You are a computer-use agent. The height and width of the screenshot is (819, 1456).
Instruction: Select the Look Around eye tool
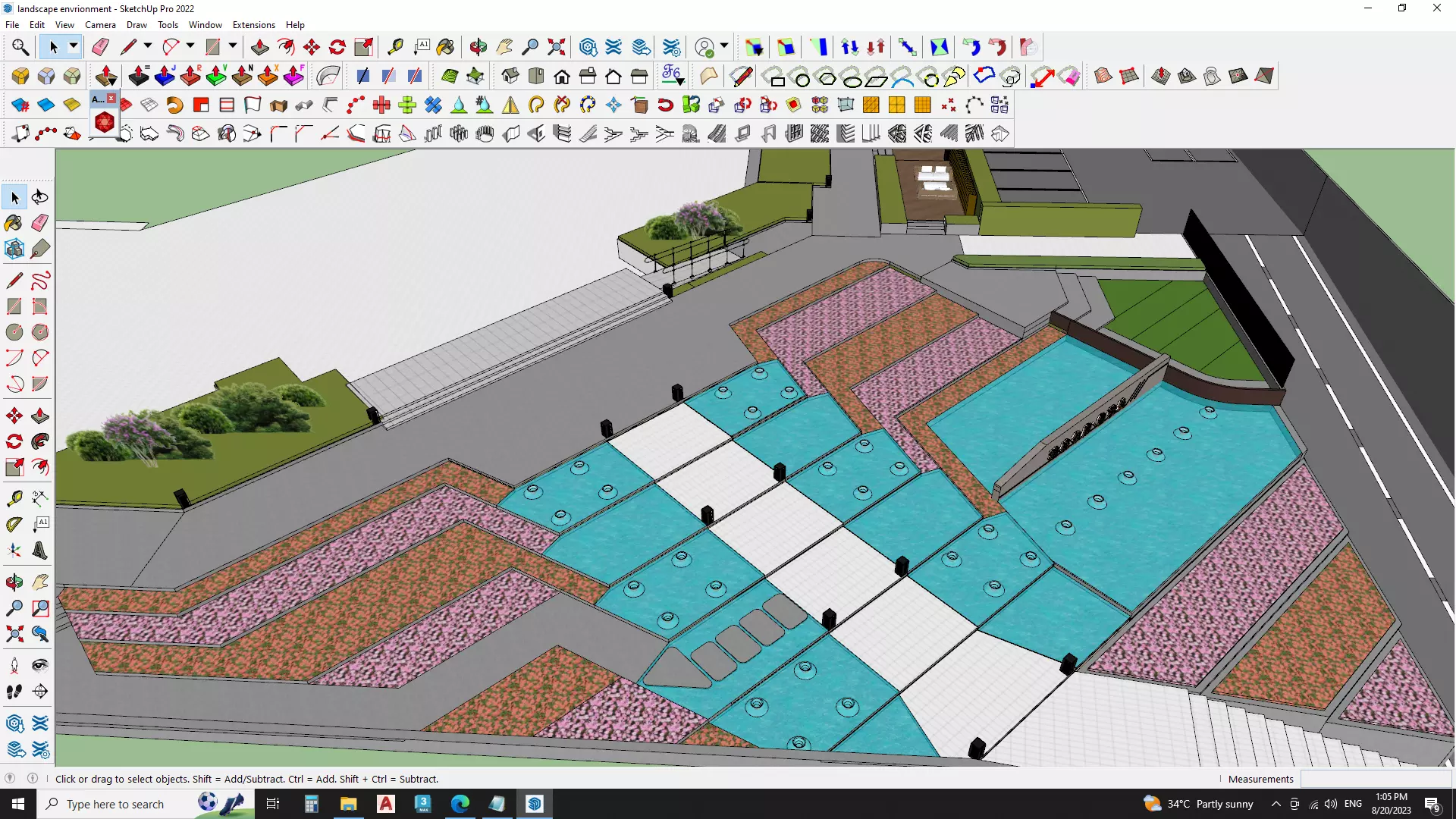tap(40, 666)
